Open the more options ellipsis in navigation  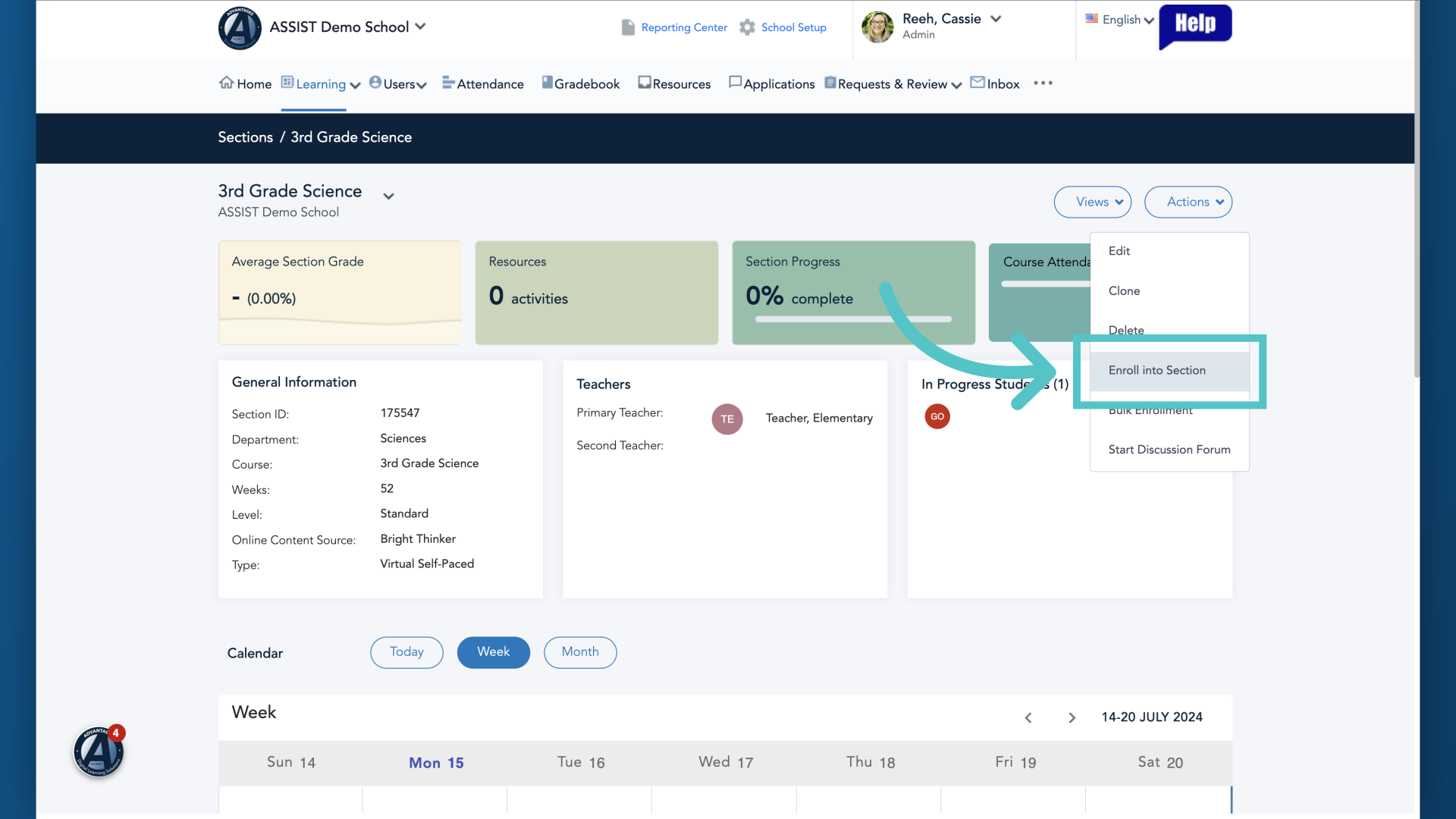(x=1043, y=83)
